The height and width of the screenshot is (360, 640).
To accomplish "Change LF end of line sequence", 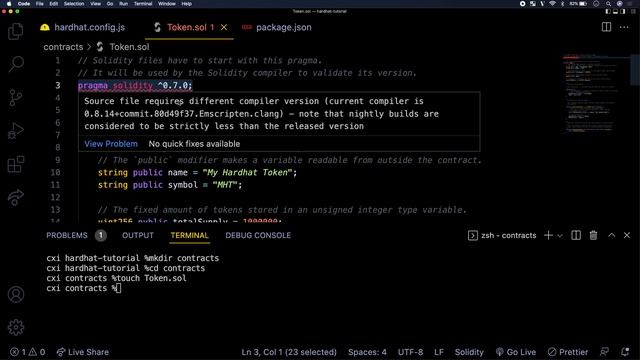I will [x=439, y=352].
